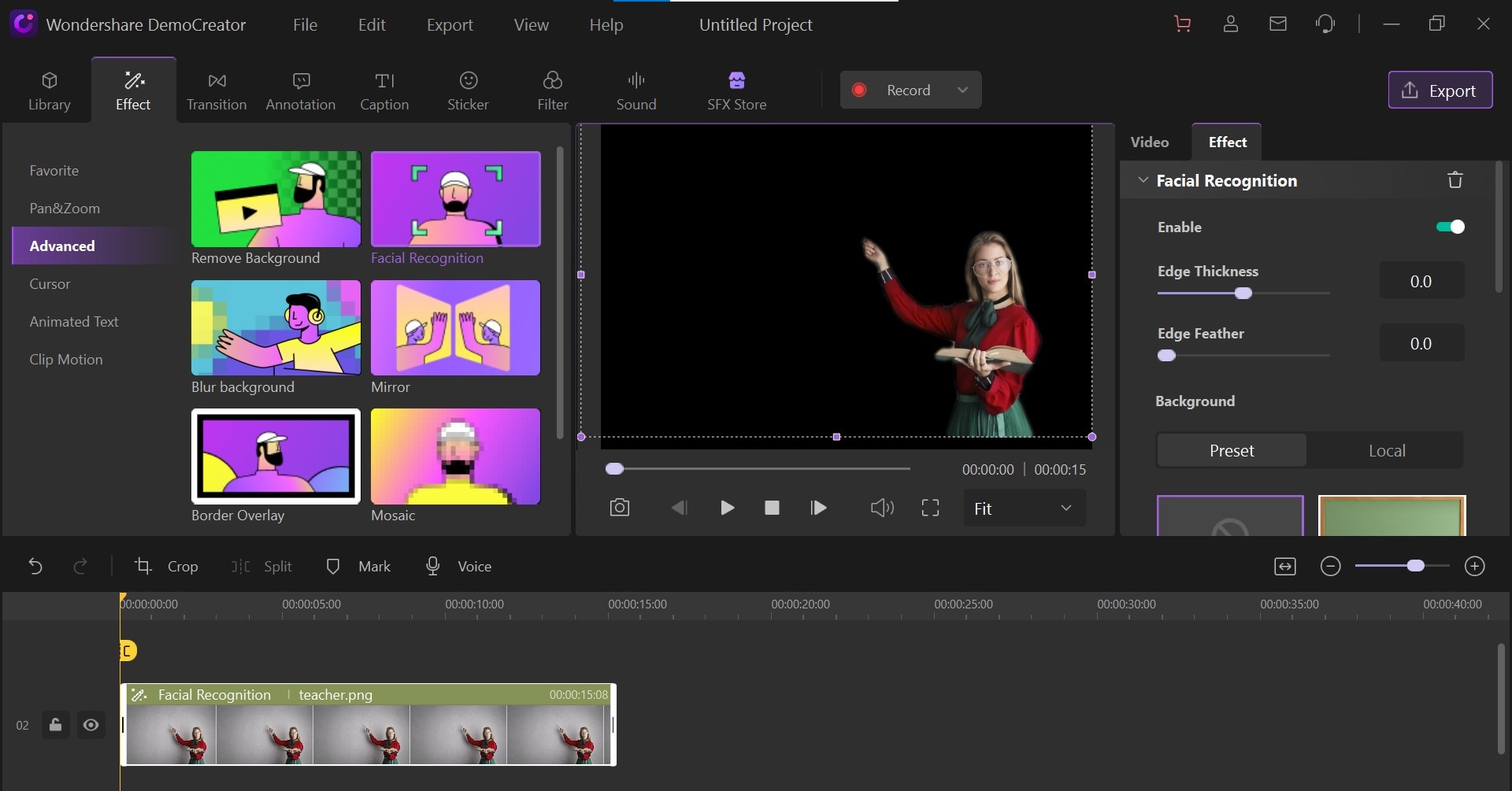Open the File menu
1512x791 pixels.
[305, 24]
